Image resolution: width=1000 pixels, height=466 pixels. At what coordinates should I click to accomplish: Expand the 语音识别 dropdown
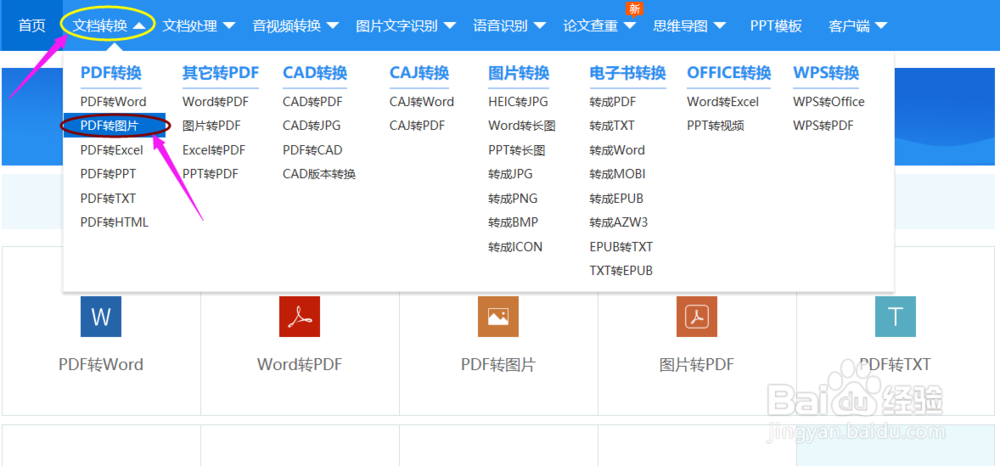[509, 25]
